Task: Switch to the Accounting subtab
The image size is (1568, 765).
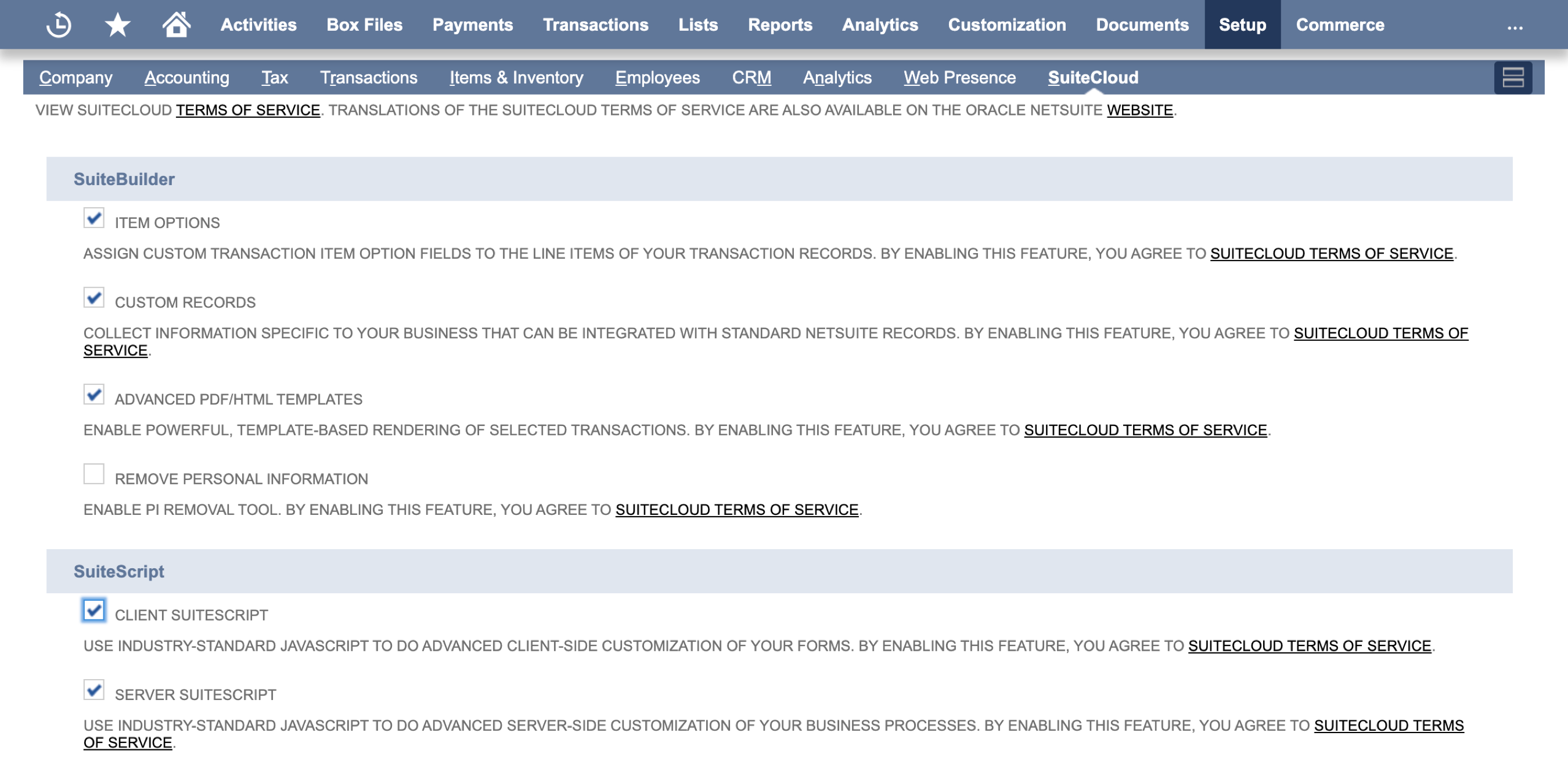Action: click(x=186, y=77)
